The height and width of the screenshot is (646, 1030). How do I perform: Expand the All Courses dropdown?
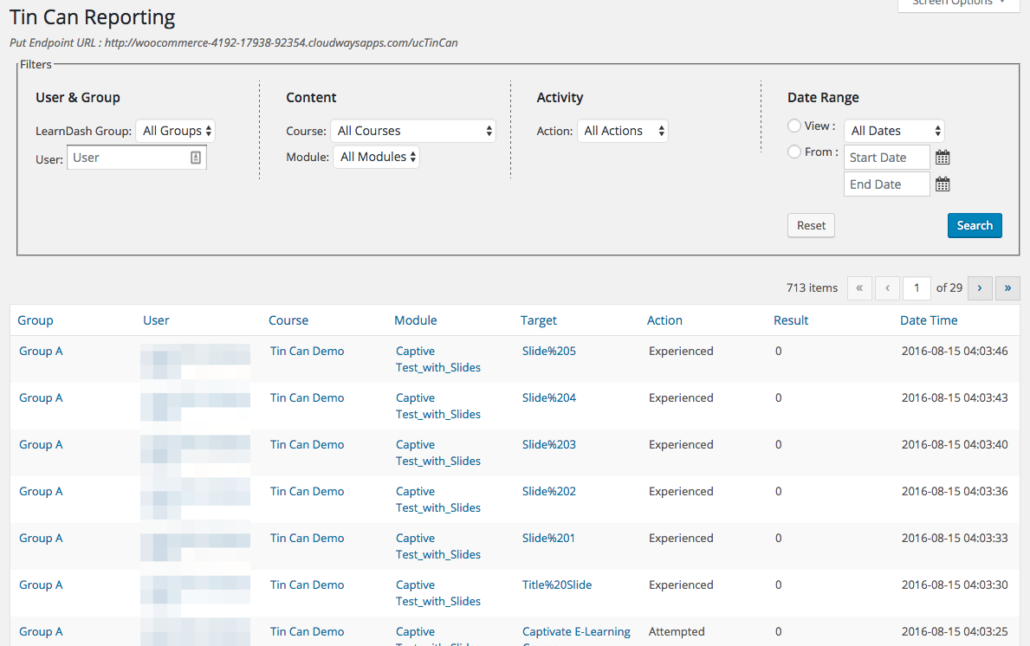(413, 131)
